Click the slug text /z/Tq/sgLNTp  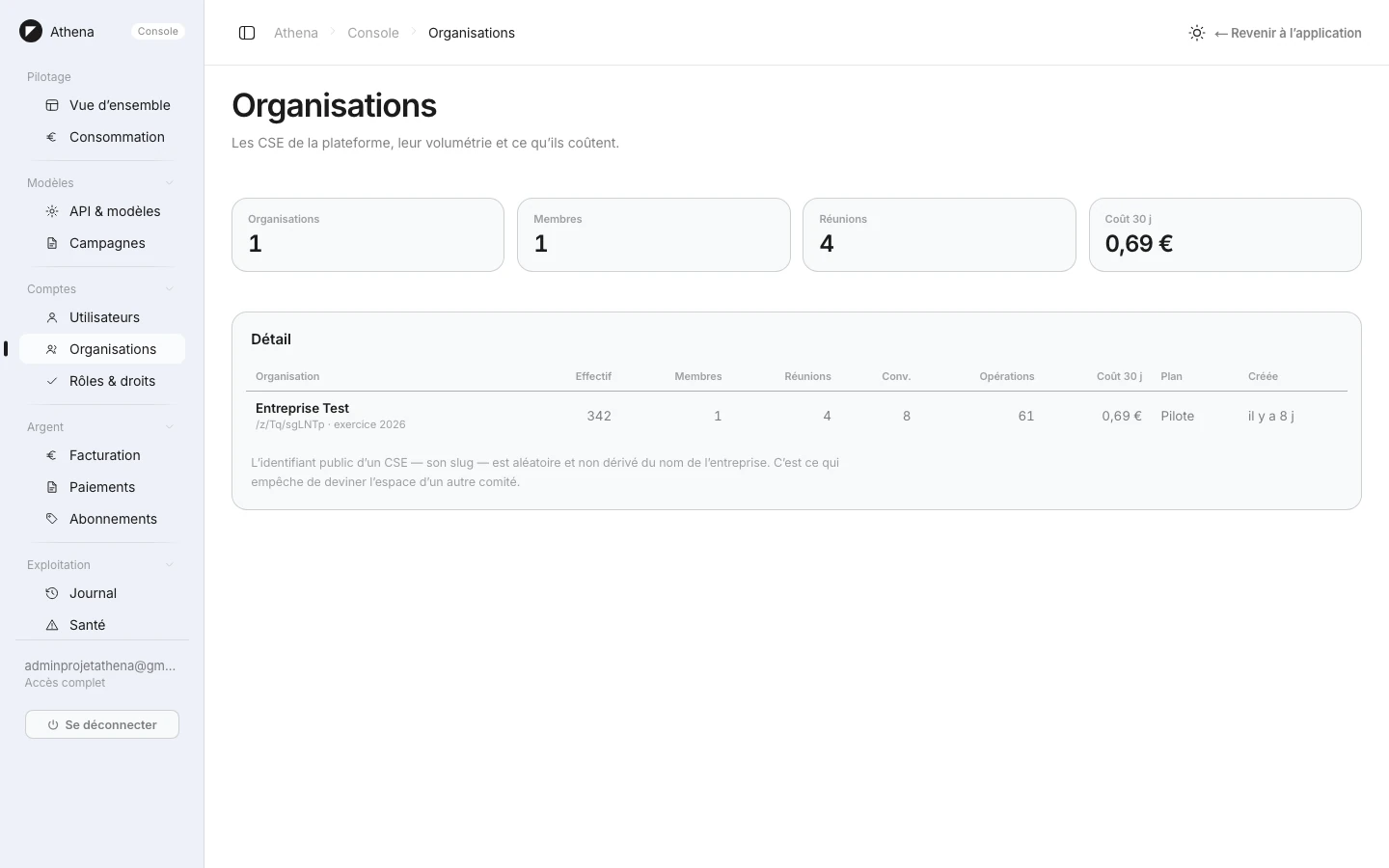point(290,424)
